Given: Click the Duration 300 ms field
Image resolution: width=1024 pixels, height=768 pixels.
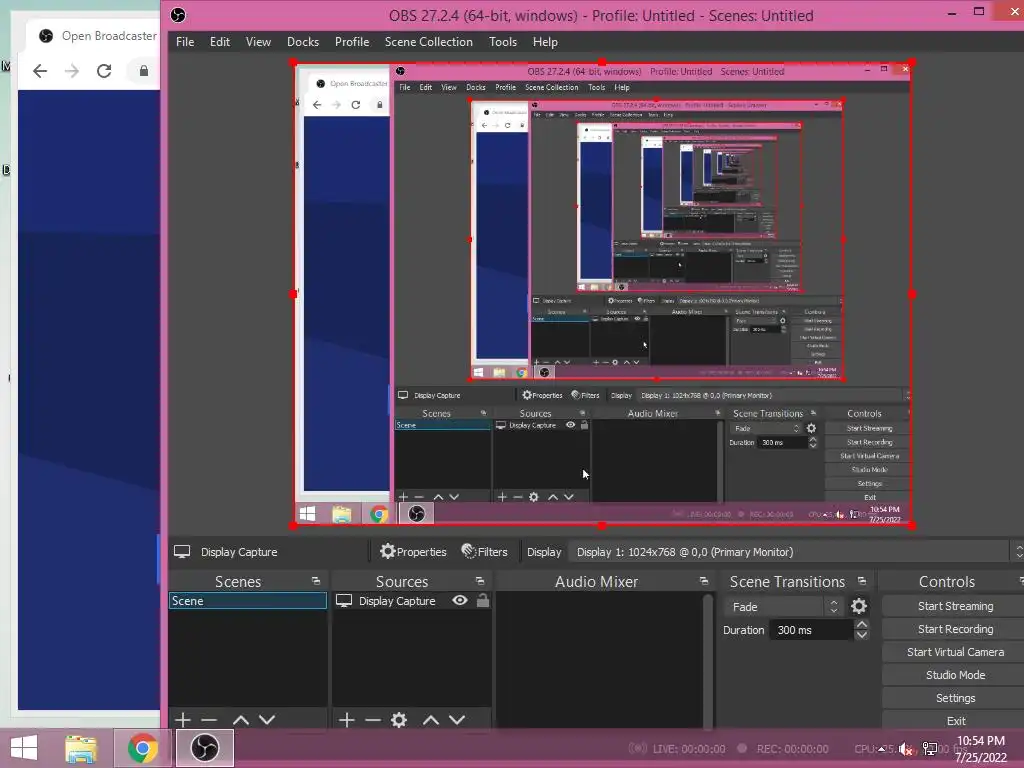Looking at the screenshot, I should pyautogui.click(x=812, y=630).
